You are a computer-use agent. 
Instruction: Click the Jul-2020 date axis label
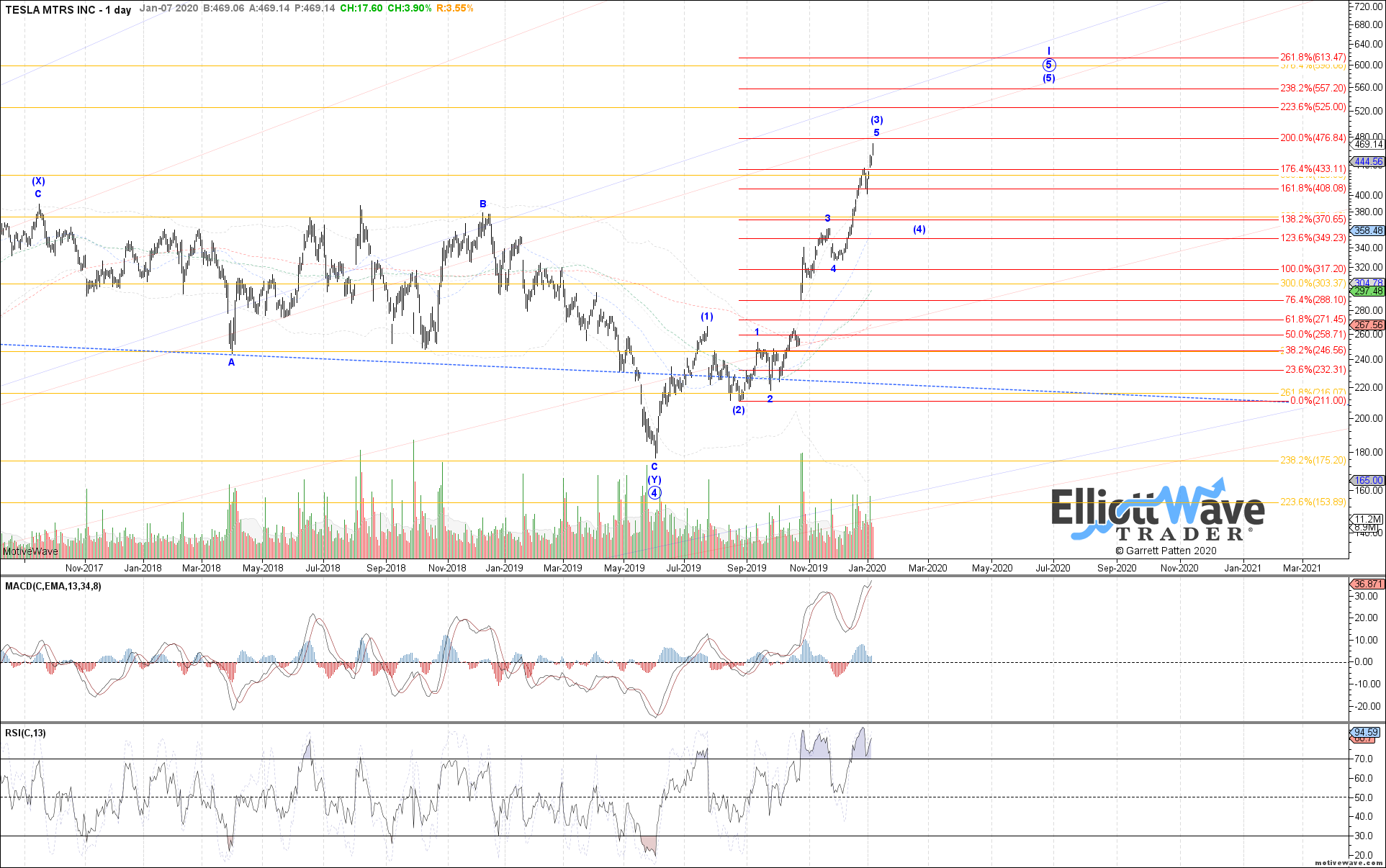(1053, 568)
